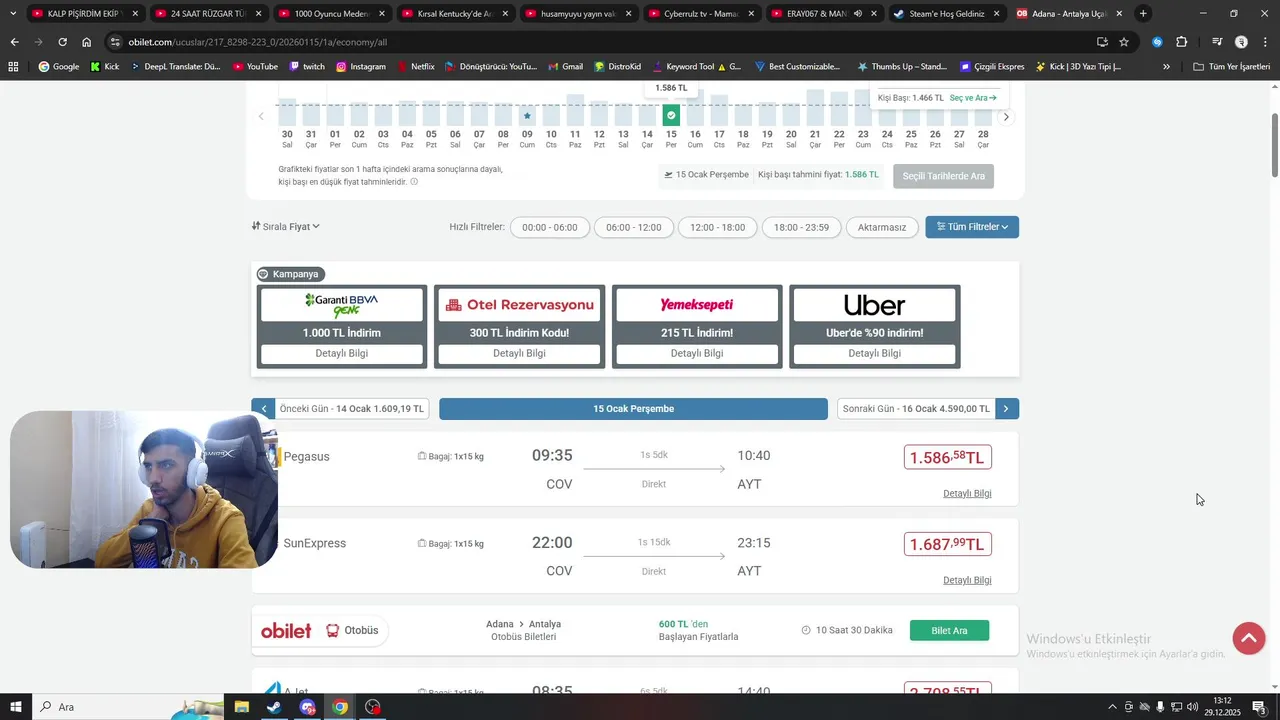Go to previous day arrow 14 Ocak
The height and width of the screenshot is (720, 1280).
[x=263, y=409]
